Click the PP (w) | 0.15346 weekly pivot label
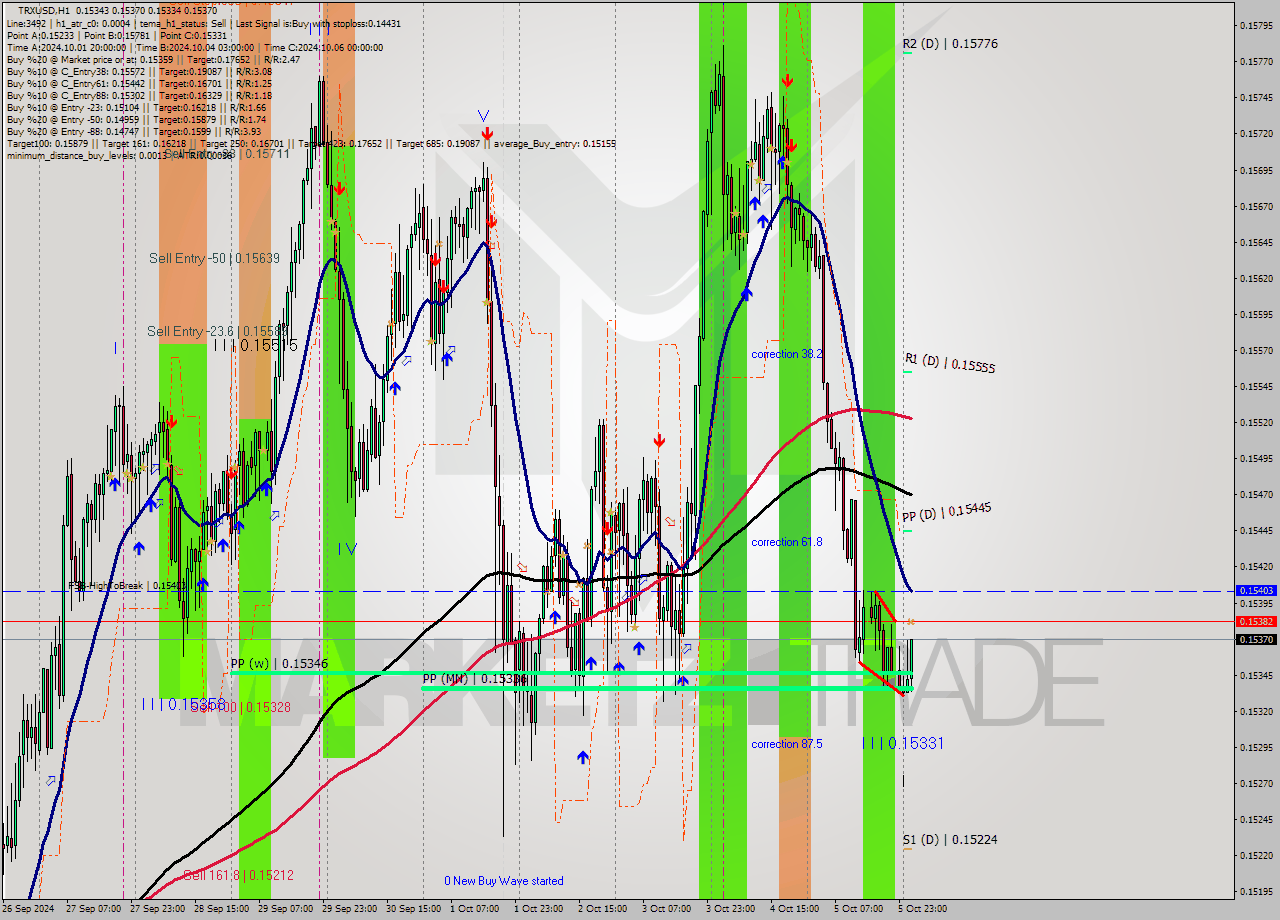Viewport: 1280px width, 920px height. point(280,663)
